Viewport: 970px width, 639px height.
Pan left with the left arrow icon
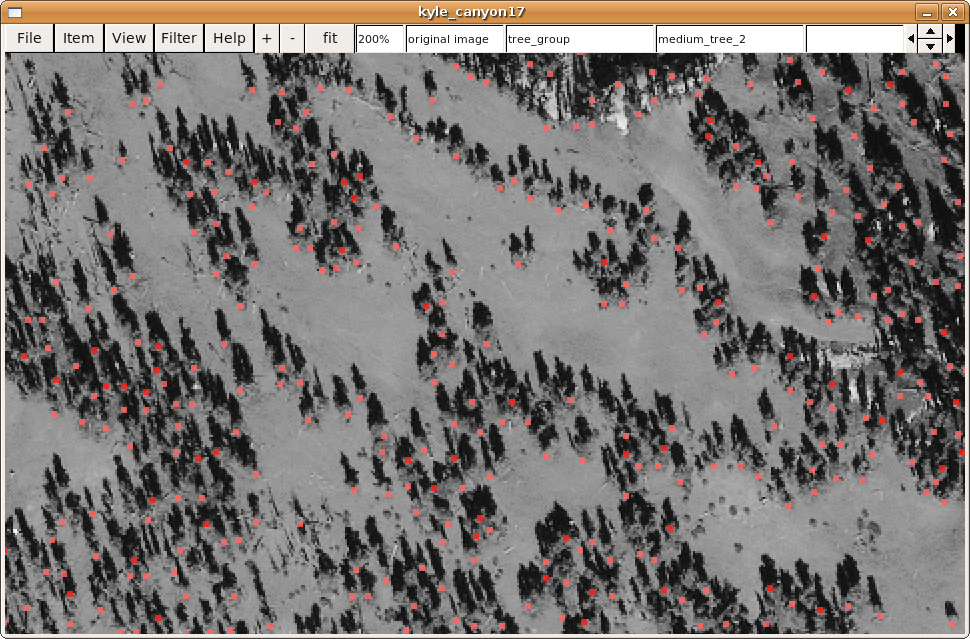point(911,38)
